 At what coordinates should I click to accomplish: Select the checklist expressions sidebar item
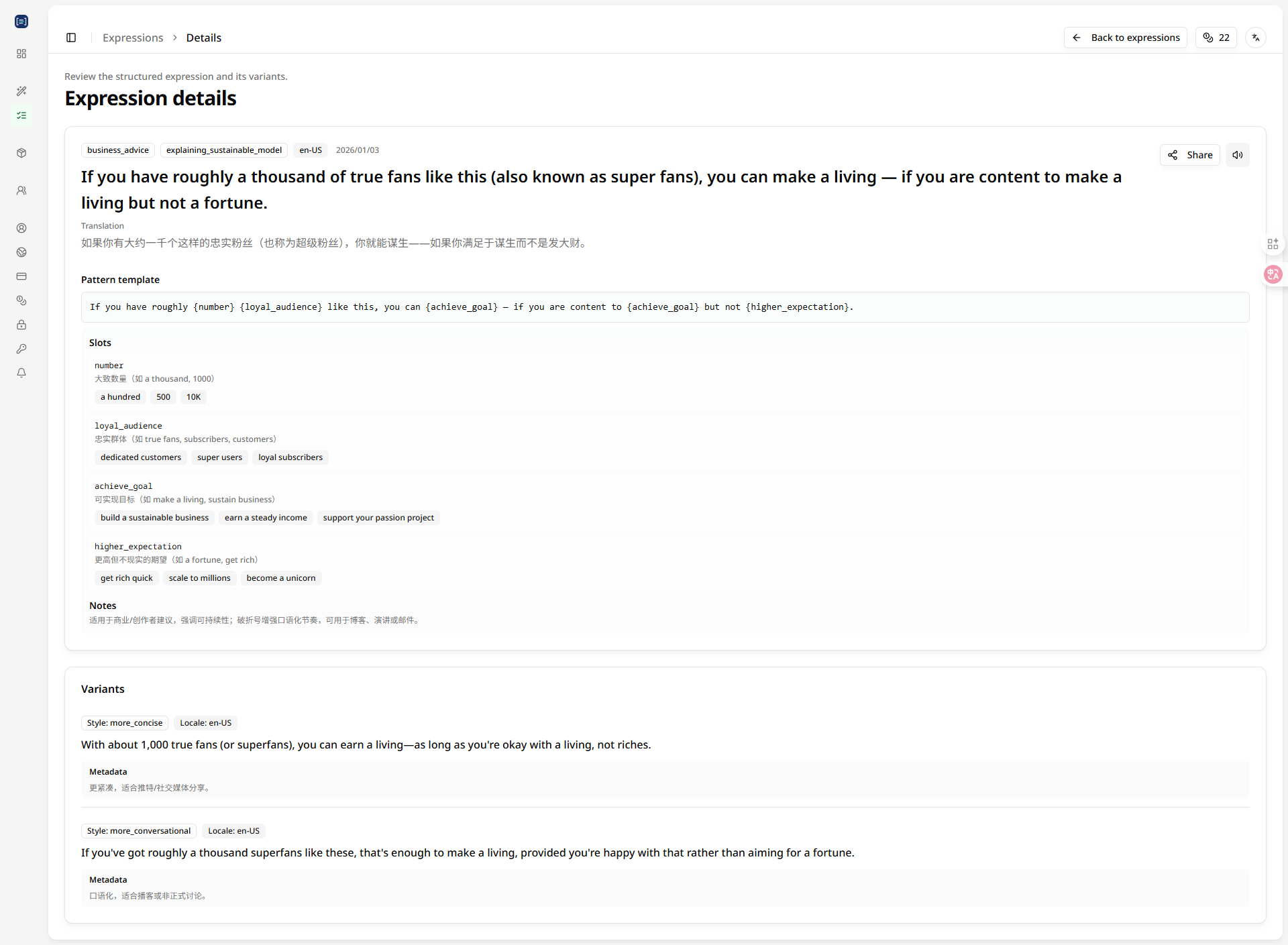21,115
